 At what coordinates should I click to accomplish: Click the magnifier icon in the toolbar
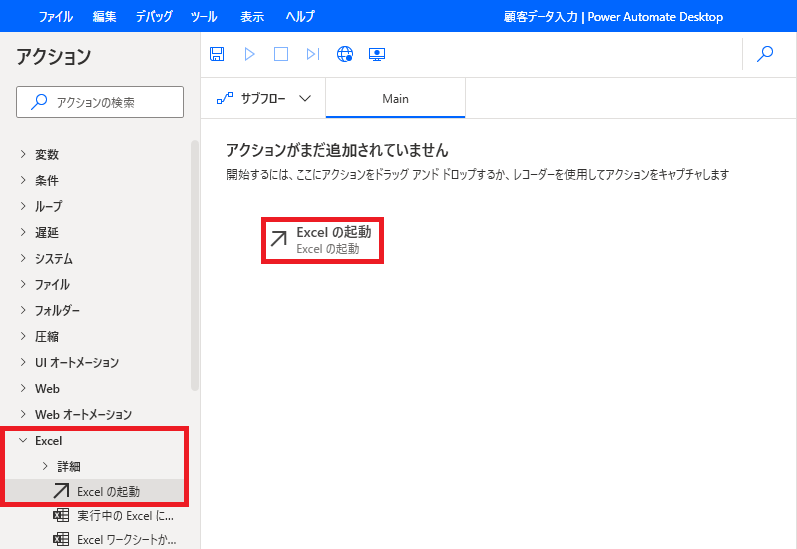point(765,53)
